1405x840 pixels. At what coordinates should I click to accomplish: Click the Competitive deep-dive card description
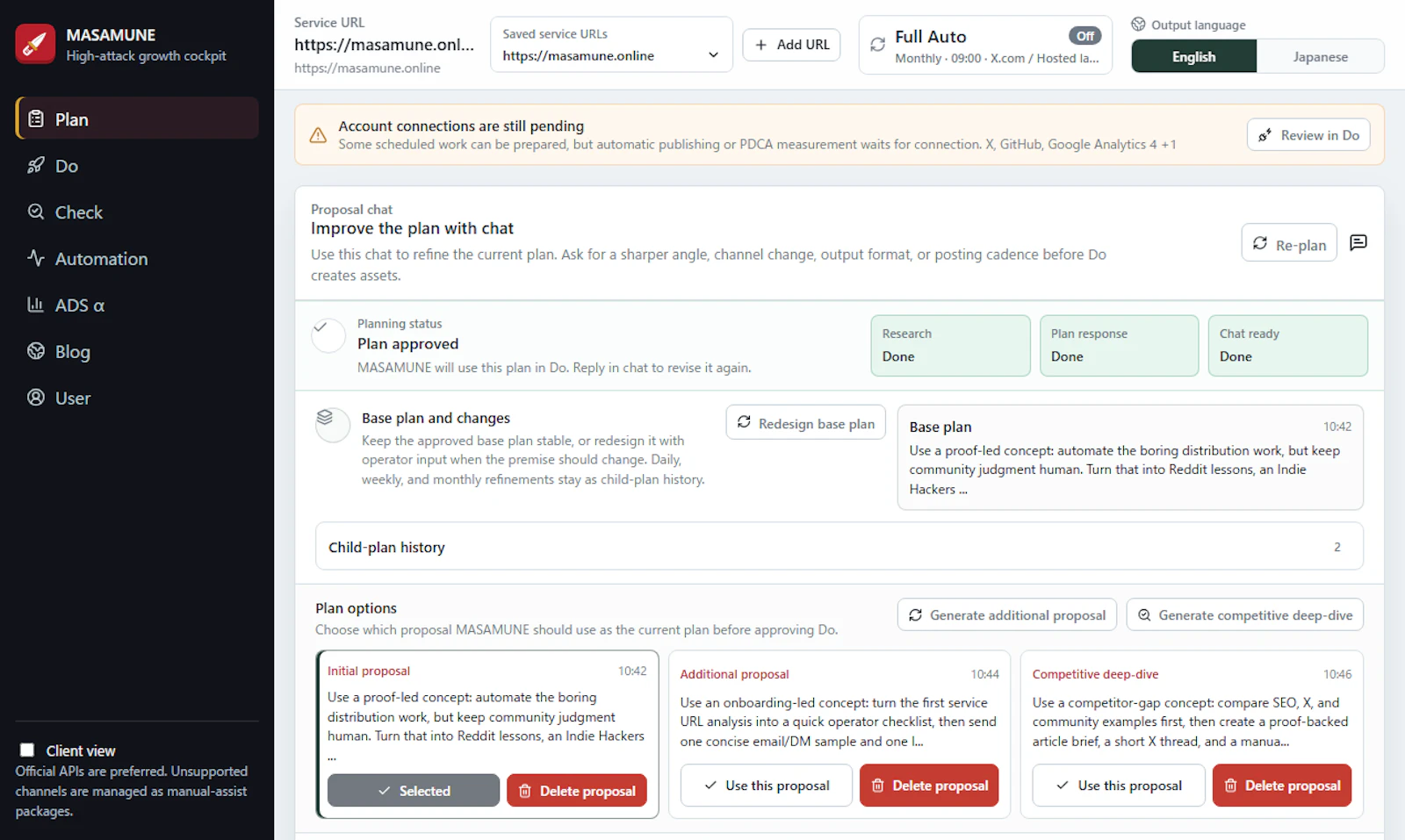point(1192,722)
